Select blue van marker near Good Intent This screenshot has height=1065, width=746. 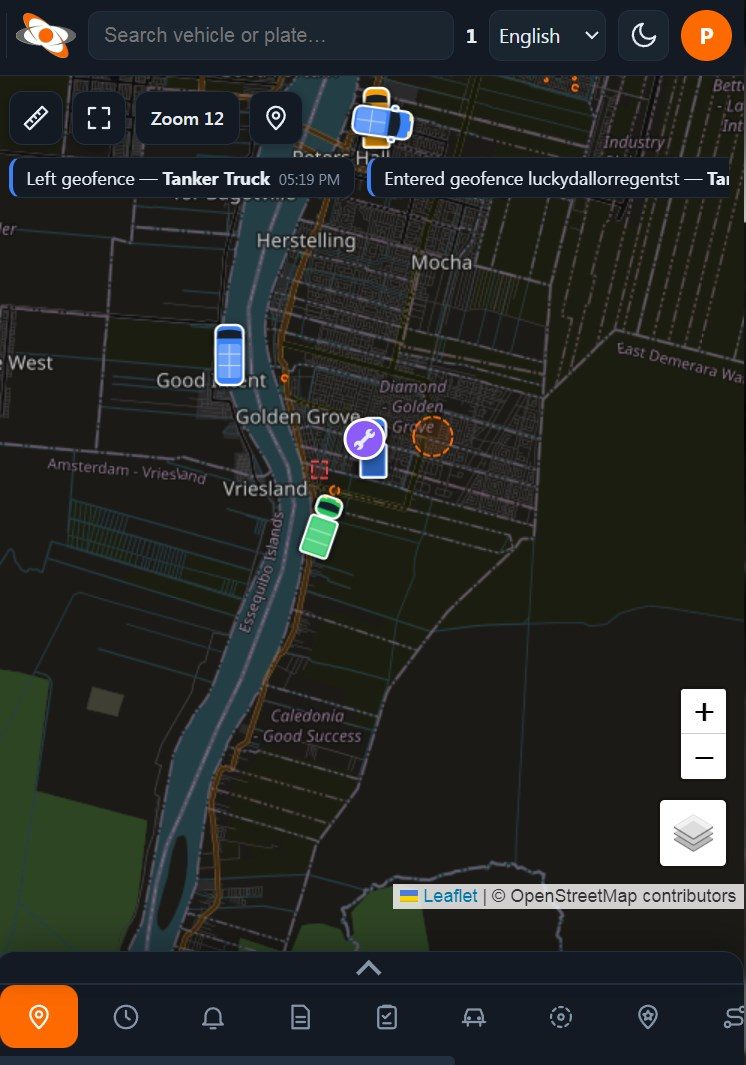pyautogui.click(x=229, y=355)
